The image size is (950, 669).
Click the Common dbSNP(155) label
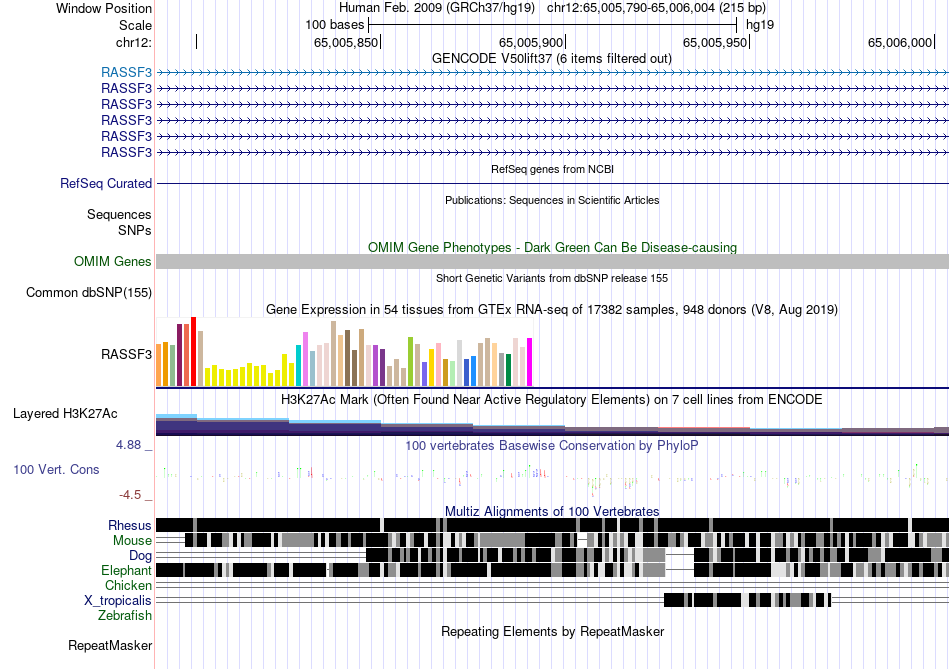click(88, 293)
